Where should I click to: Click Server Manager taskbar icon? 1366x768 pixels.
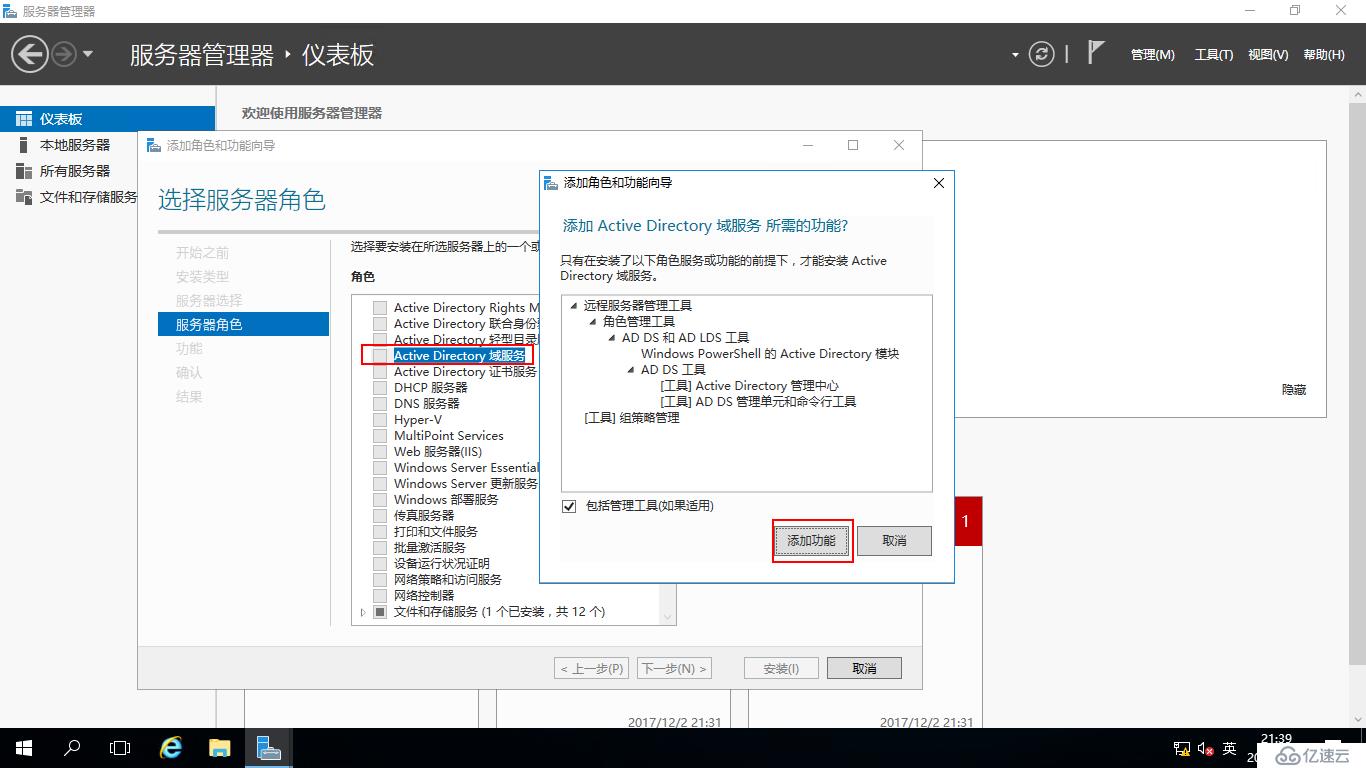pyautogui.click(x=268, y=748)
